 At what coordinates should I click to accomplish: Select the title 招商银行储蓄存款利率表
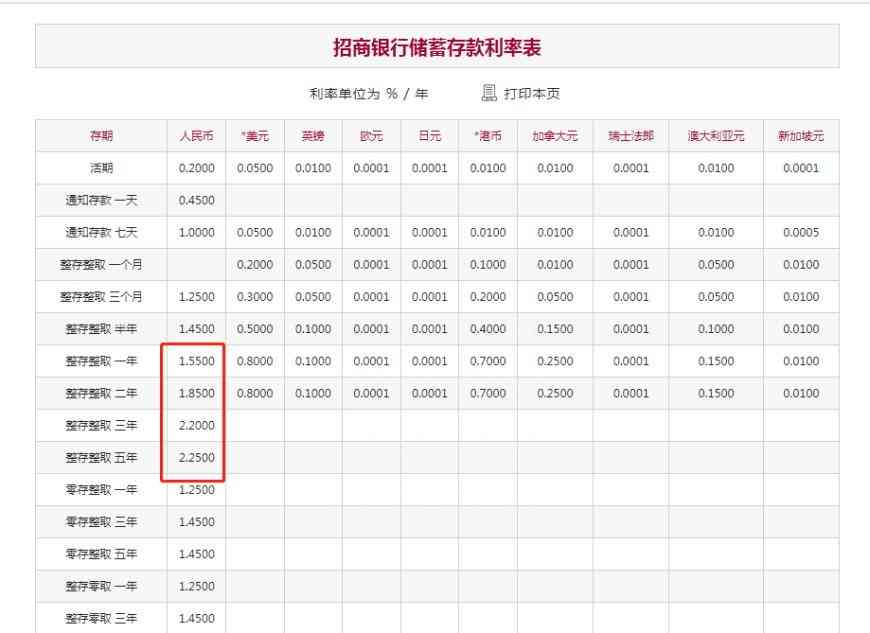pyautogui.click(x=437, y=48)
